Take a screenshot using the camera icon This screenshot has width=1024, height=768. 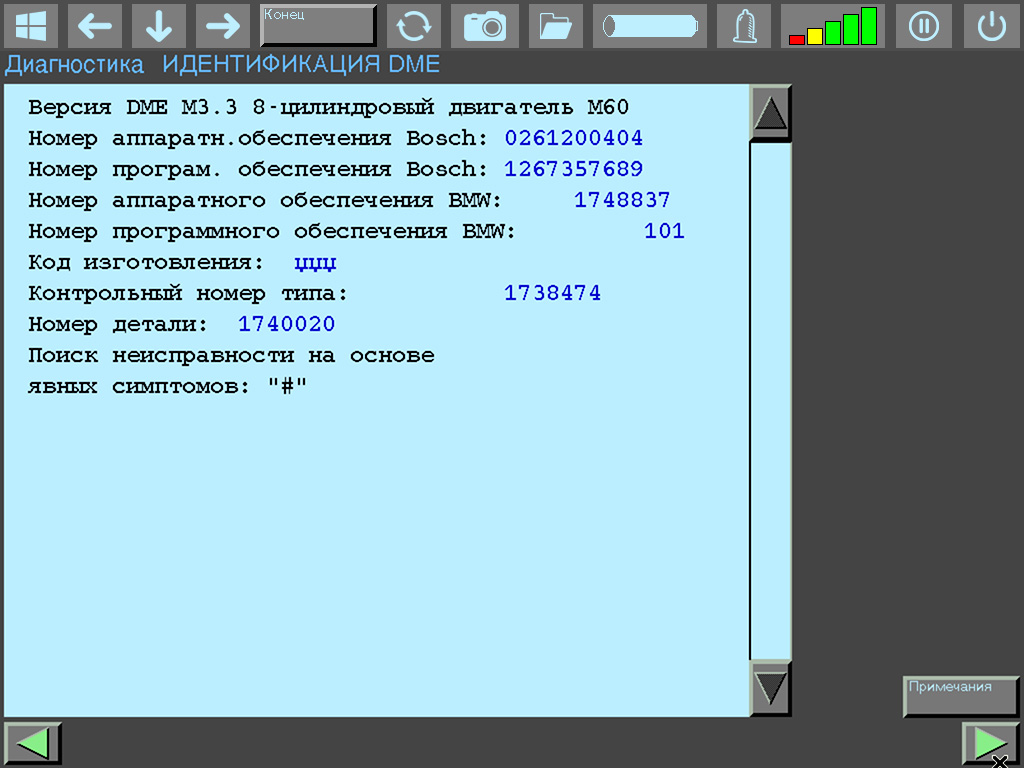[485, 26]
